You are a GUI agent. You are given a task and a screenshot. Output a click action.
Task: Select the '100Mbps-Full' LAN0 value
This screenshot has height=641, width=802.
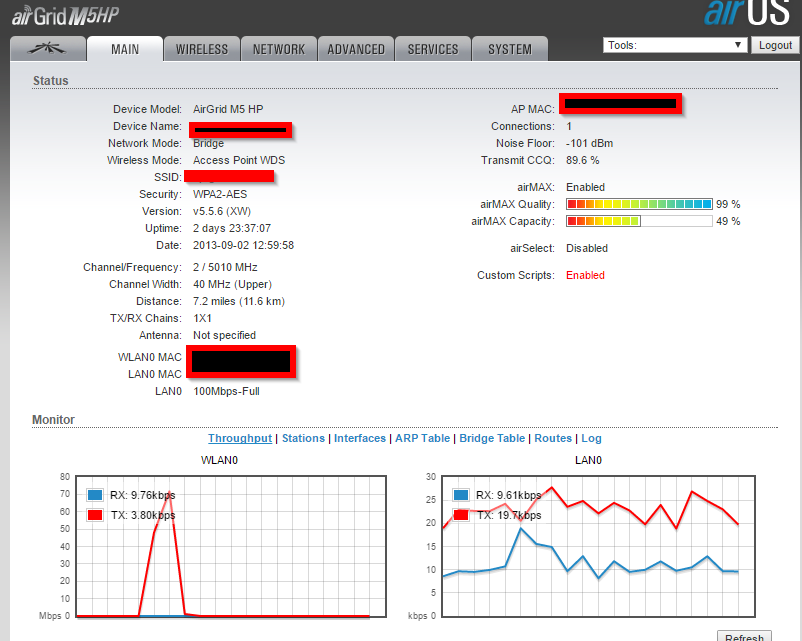227,391
